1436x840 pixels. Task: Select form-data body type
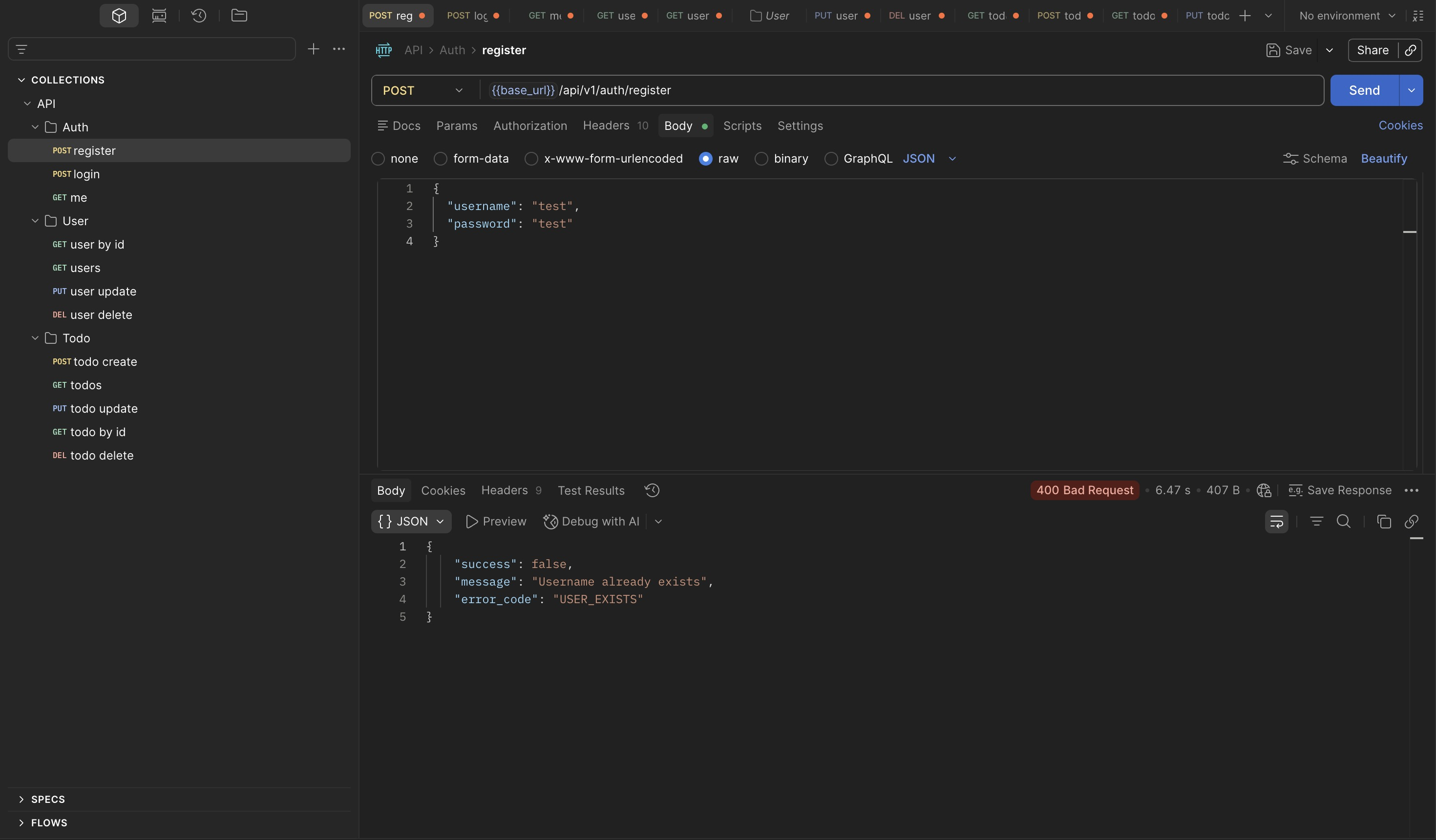(x=441, y=158)
